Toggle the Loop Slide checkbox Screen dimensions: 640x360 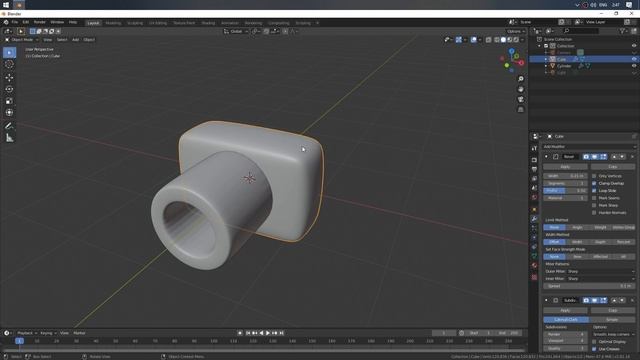click(x=594, y=191)
